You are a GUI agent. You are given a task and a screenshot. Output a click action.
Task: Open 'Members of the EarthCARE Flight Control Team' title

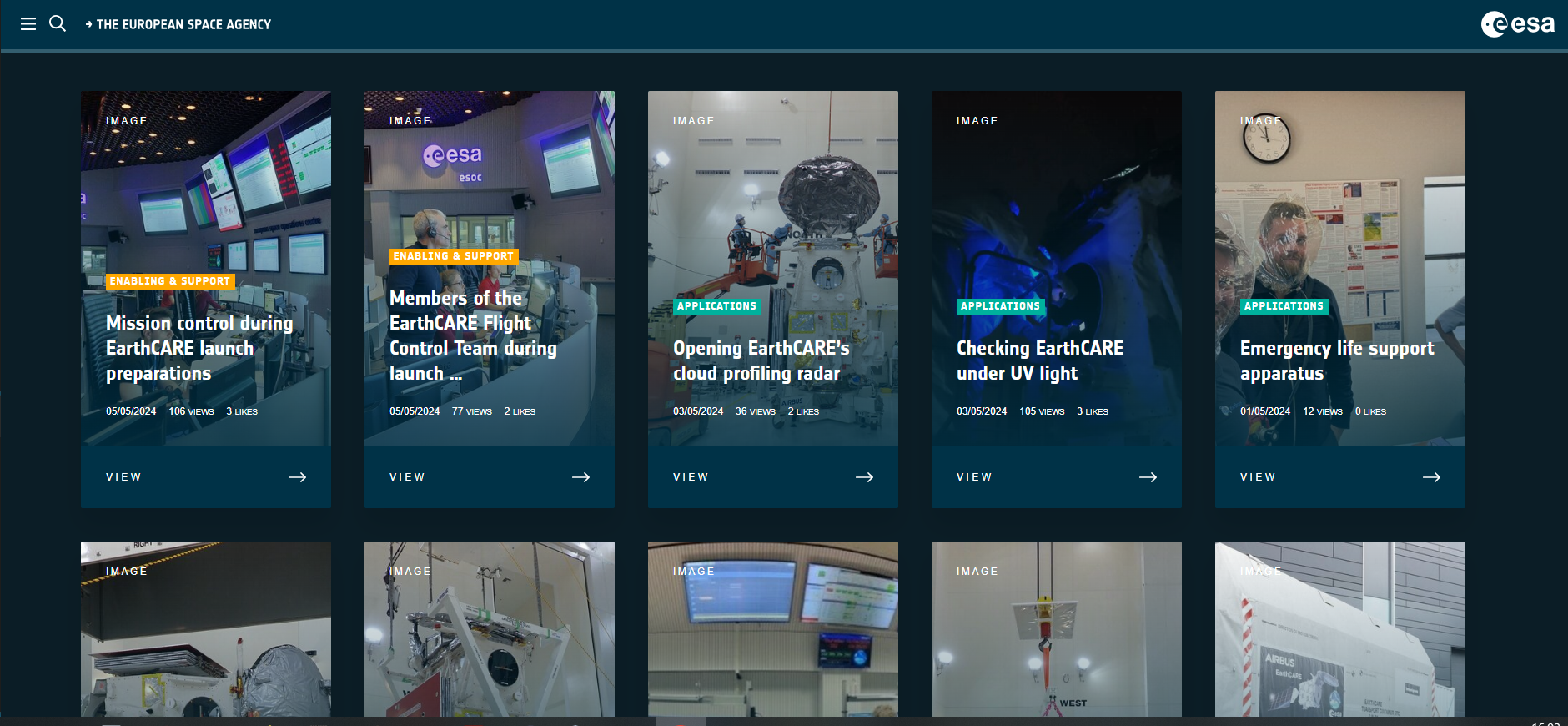point(473,335)
